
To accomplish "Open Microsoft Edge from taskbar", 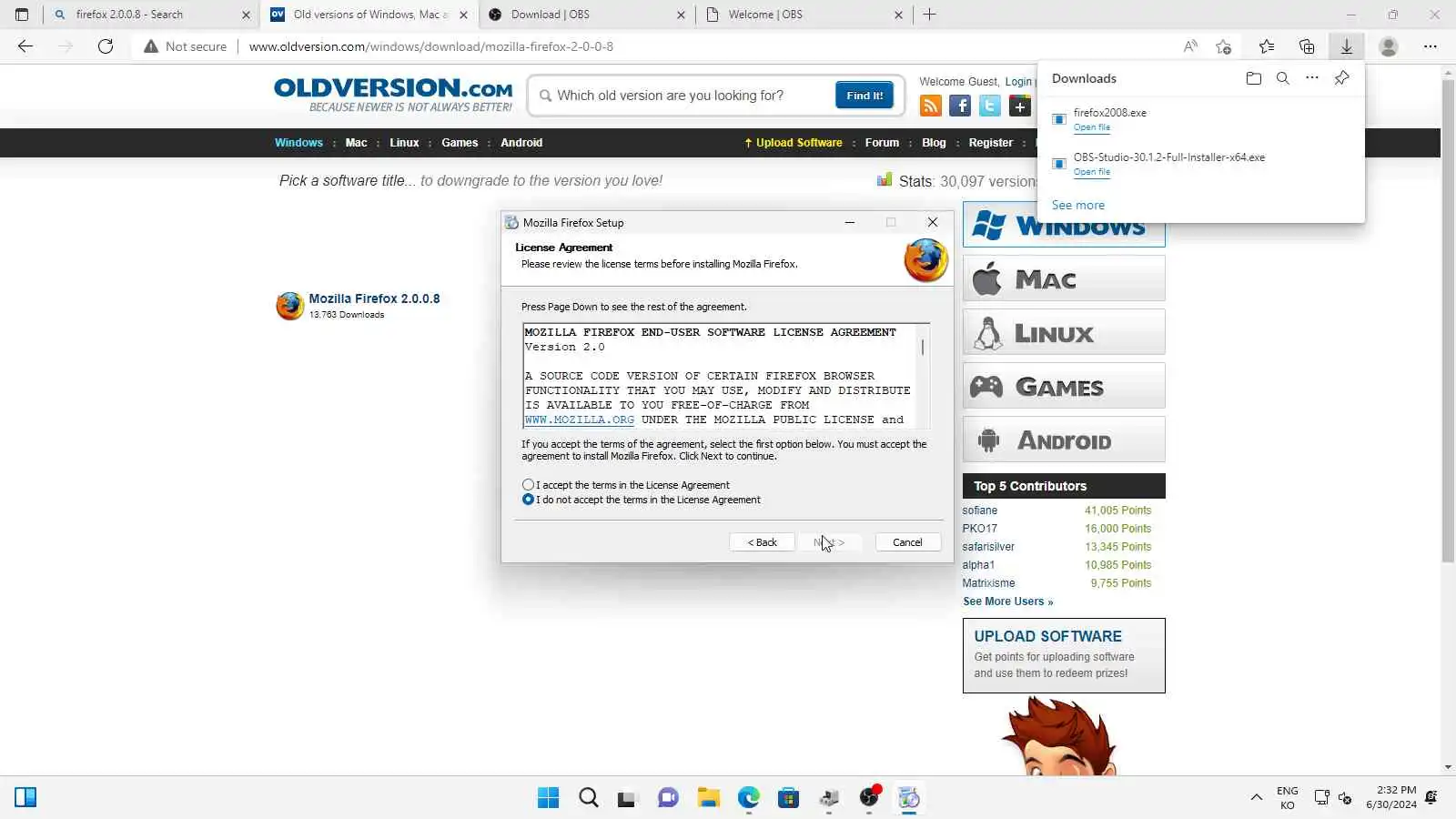I will (x=749, y=798).
